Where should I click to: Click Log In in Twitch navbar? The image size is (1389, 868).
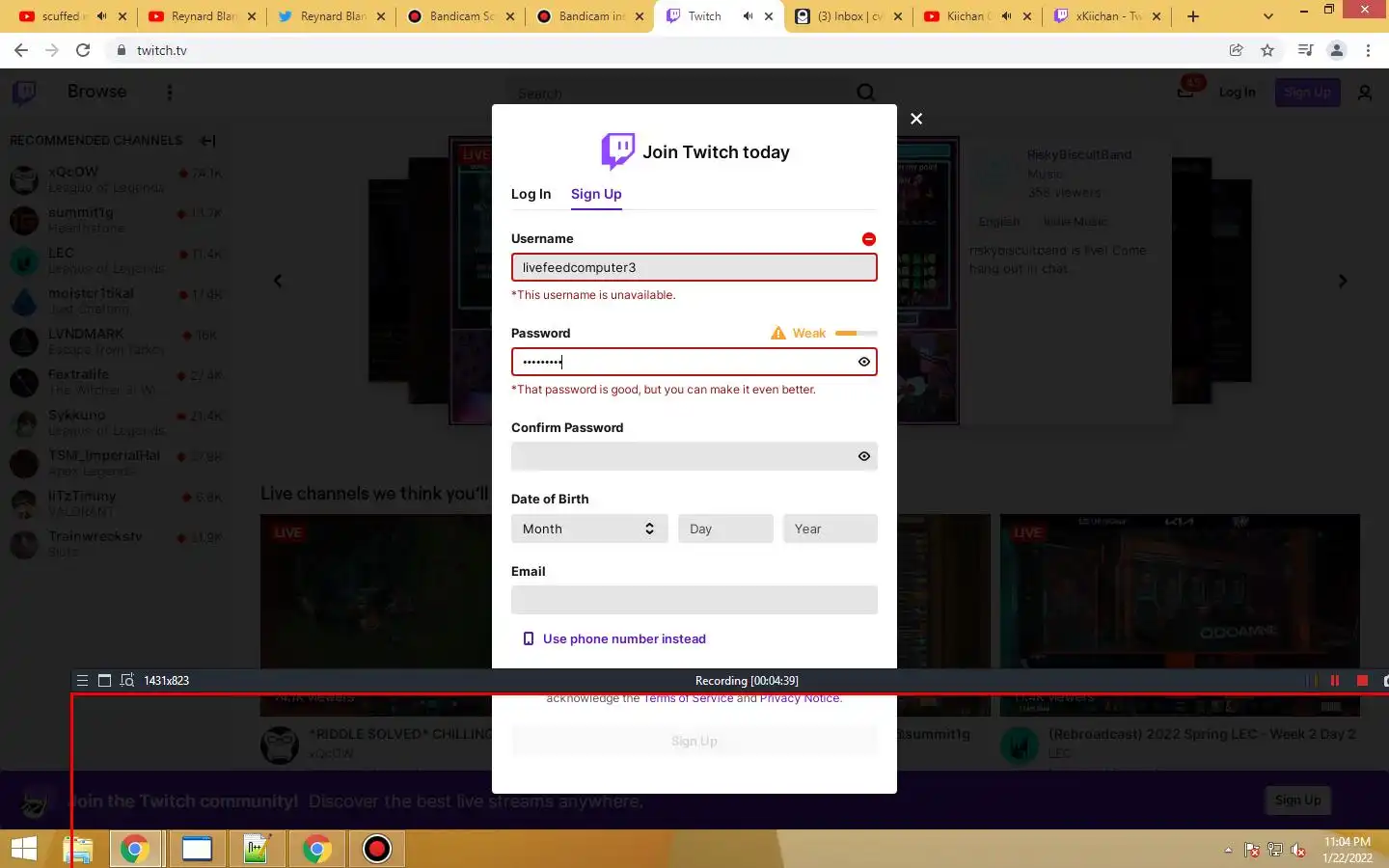[x=1237, y=93]
